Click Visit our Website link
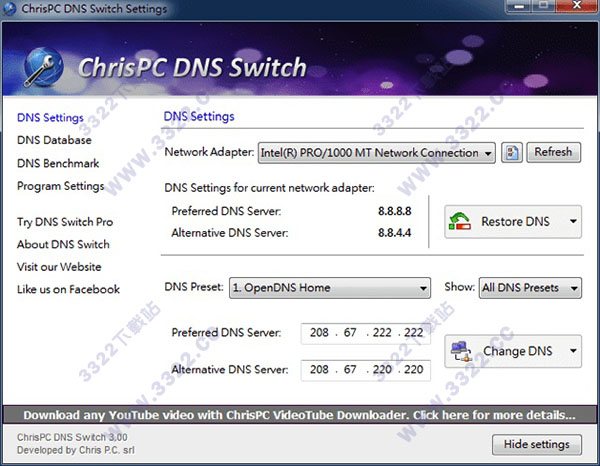The height and width of the screenshot is (466, 600). (x=59, y=267)
